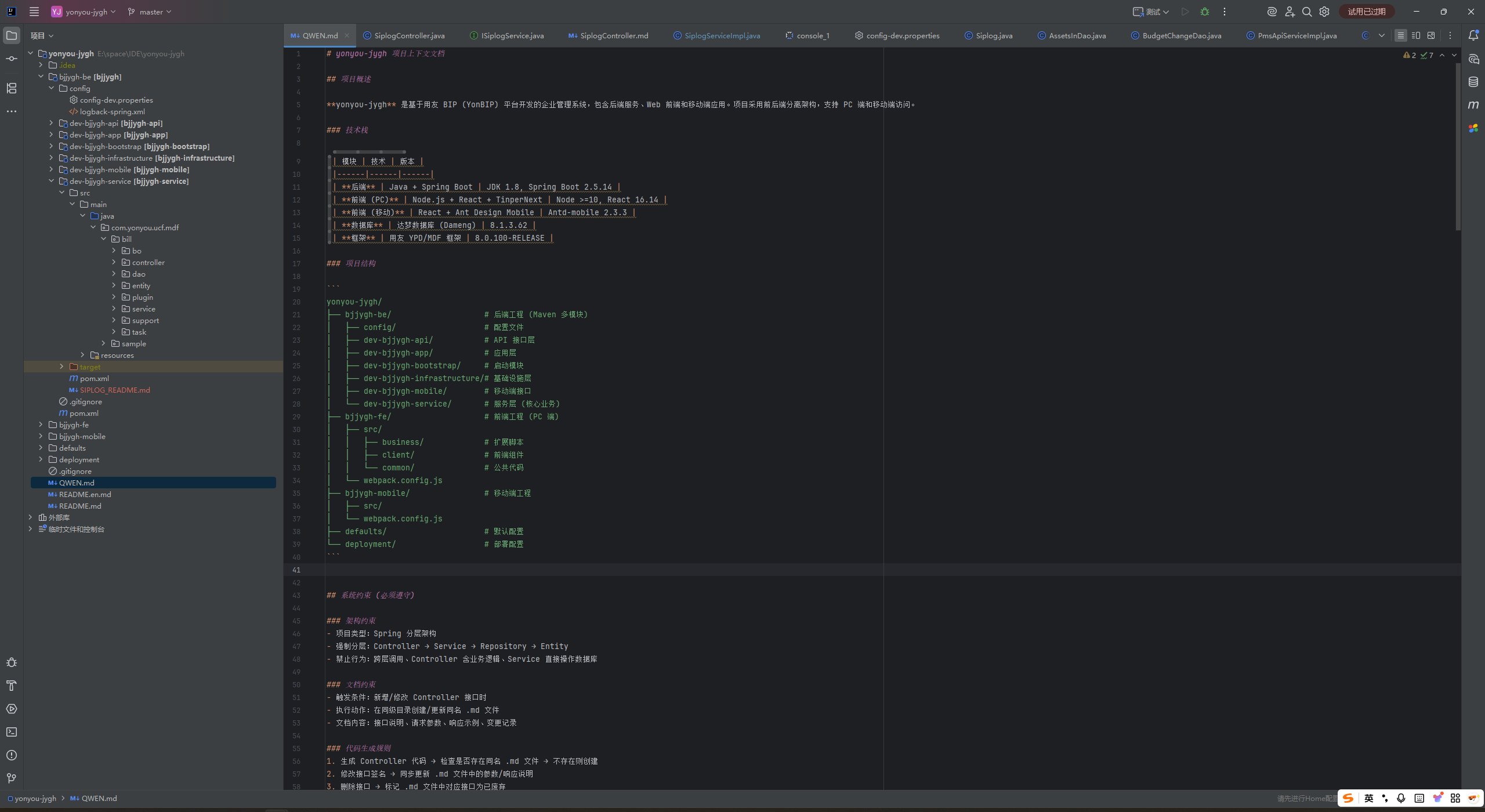
Task: Collapse the bjjygh-be module folder
Action: click(41, 77)
